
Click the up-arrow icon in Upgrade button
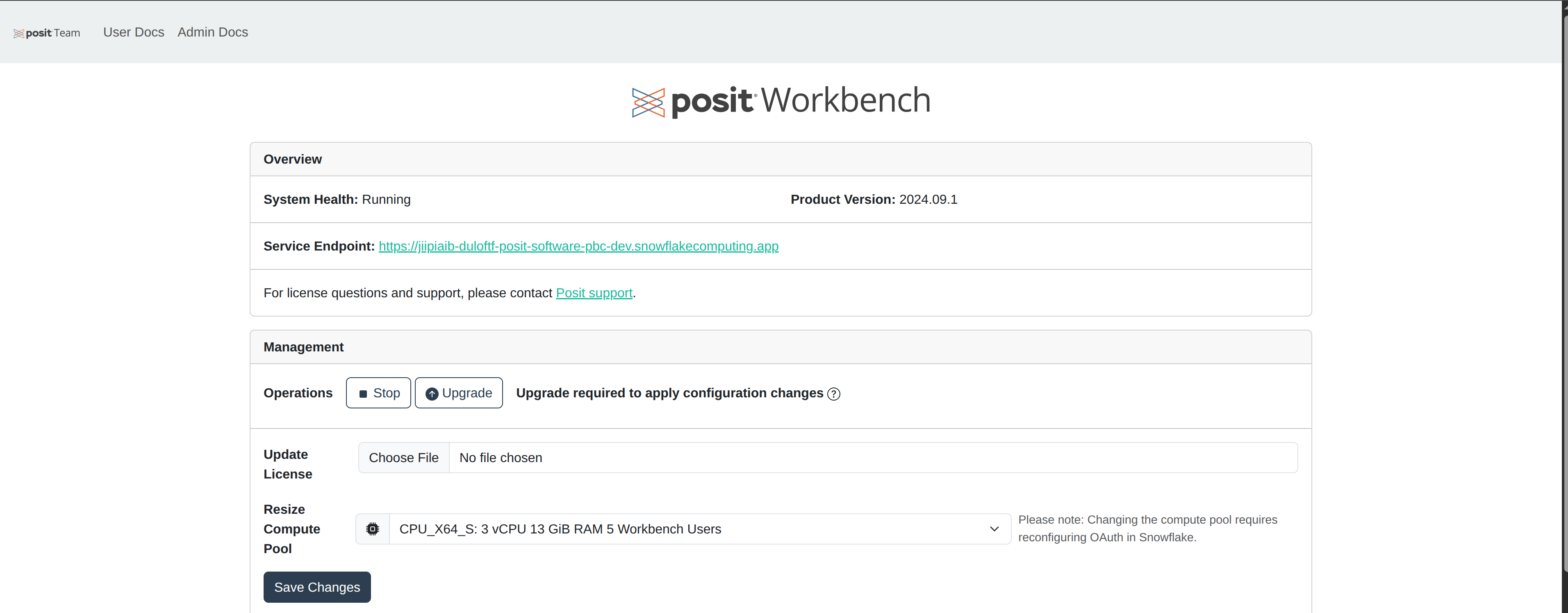(x=432, y=394)
